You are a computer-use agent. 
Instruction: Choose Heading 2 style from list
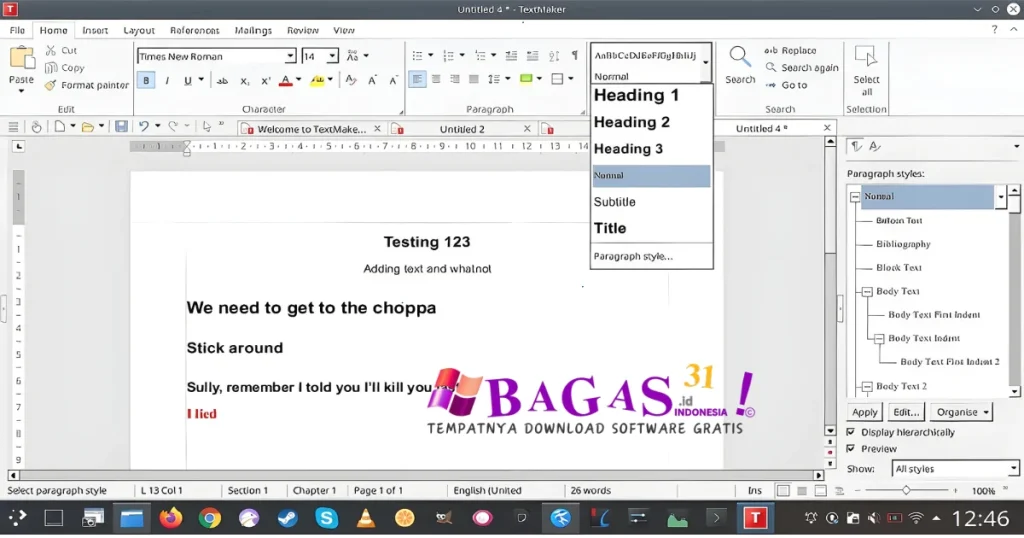[x=651, y=122]
